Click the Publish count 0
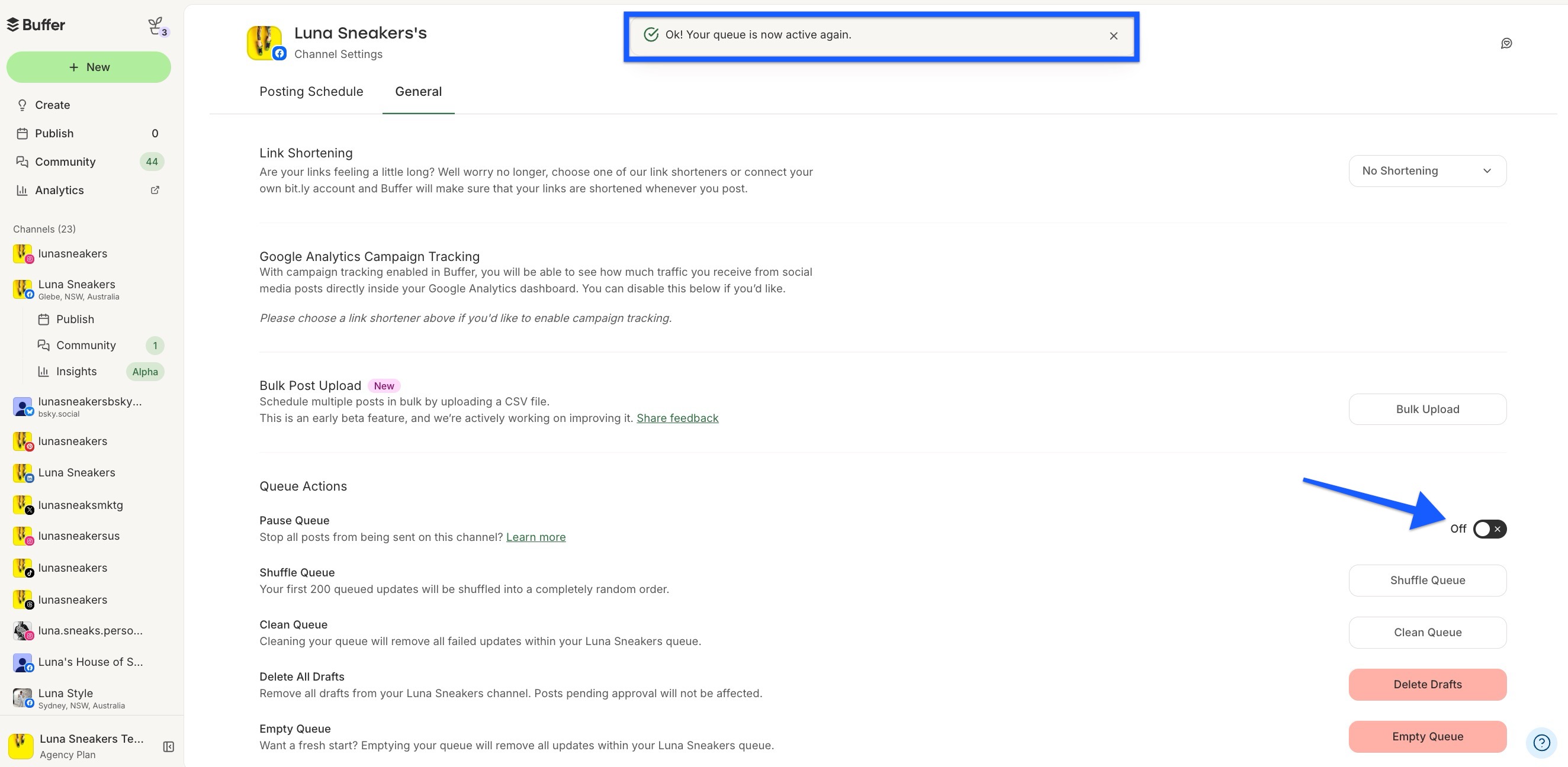The image size is (1568, 767). (155, 133)
